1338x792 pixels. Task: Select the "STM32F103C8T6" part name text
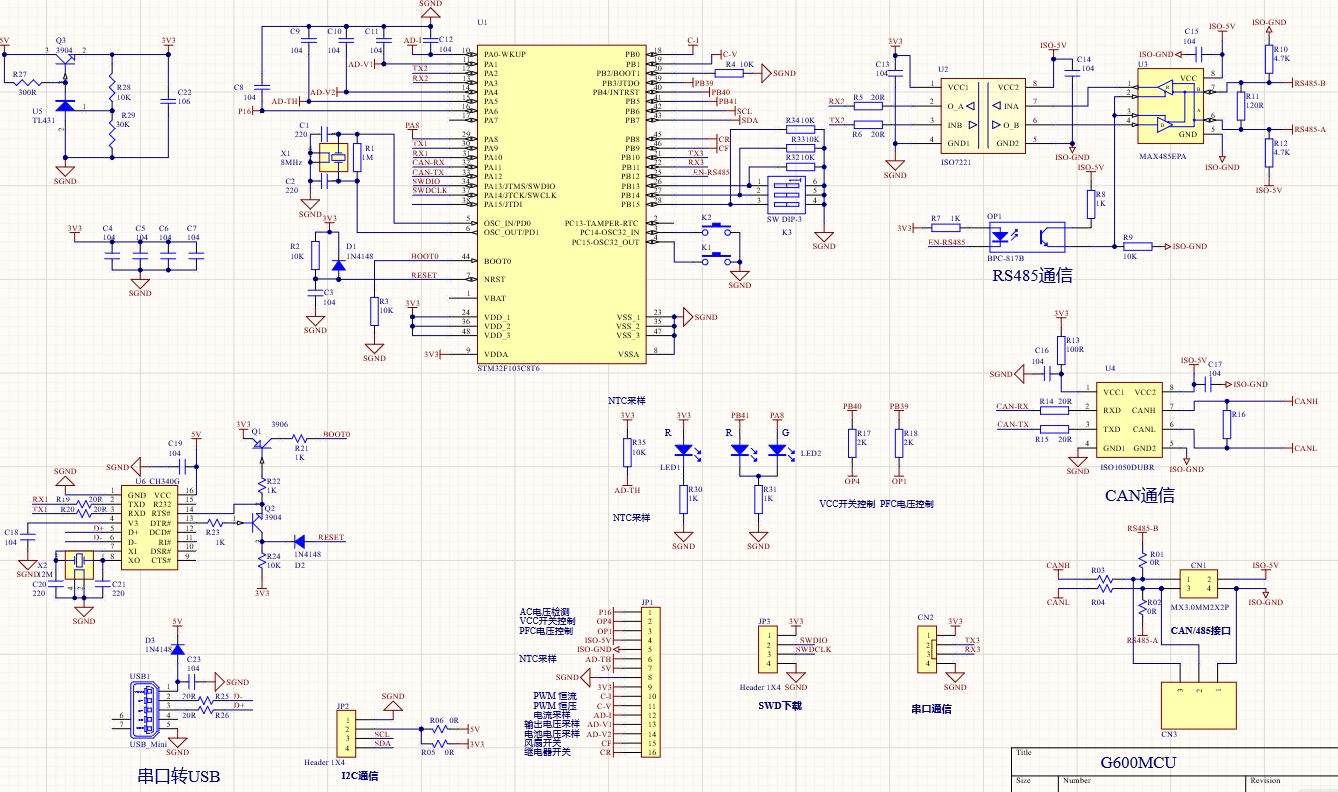[508, 369]
